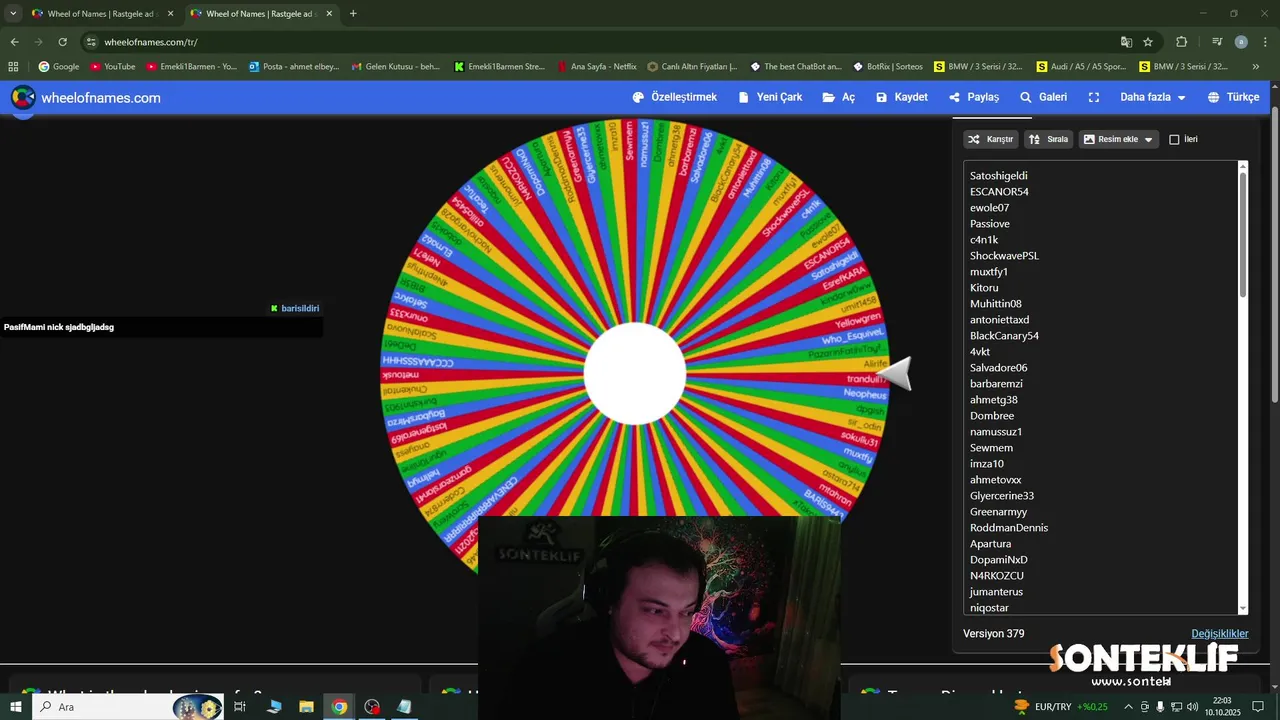Image resolution: width=1280 pixels, height=720 pixels.
Task: Select the ESCANOR54 entry in the list
Action: pos(999,191)
